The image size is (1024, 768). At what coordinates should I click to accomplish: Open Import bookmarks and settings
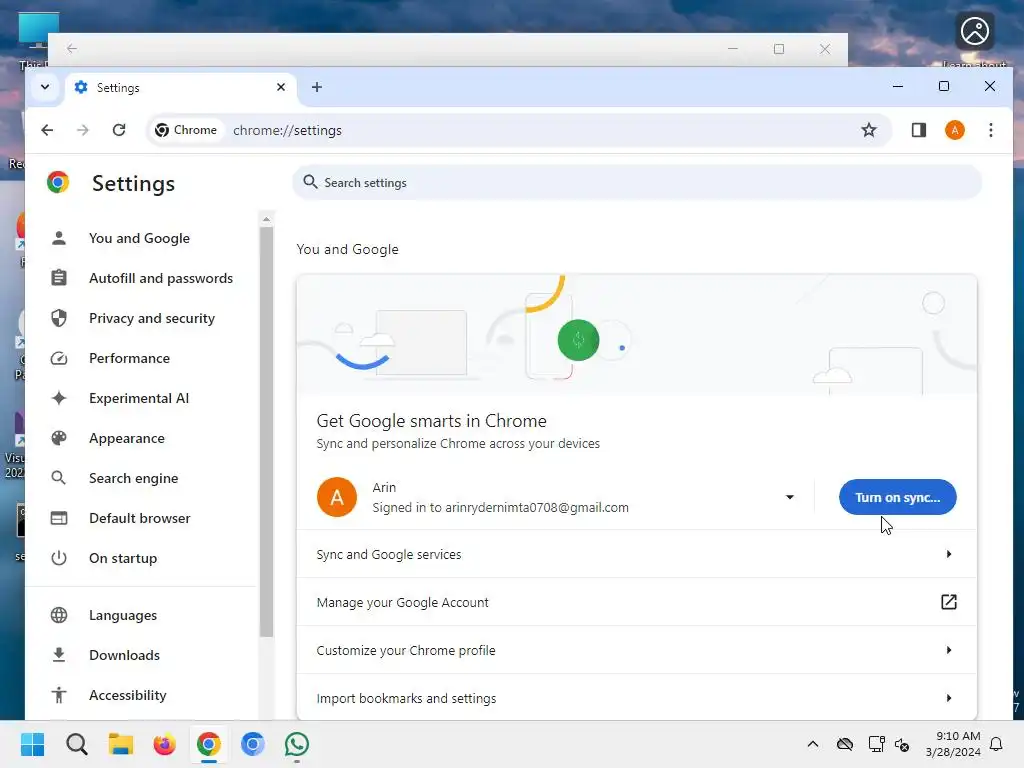[637, 698]
